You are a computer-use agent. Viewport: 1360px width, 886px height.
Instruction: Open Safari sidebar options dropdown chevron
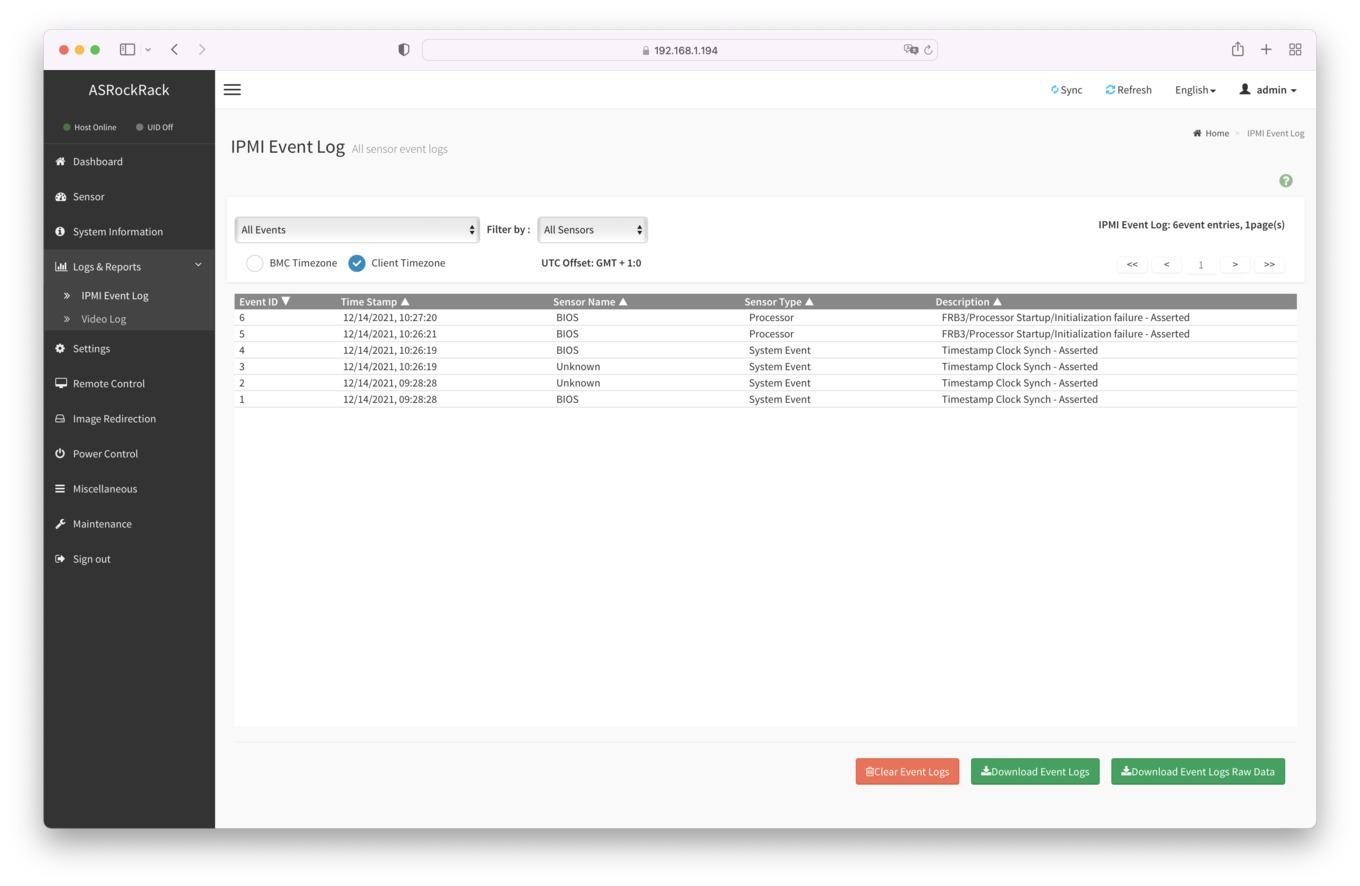(x=148, y=49)
